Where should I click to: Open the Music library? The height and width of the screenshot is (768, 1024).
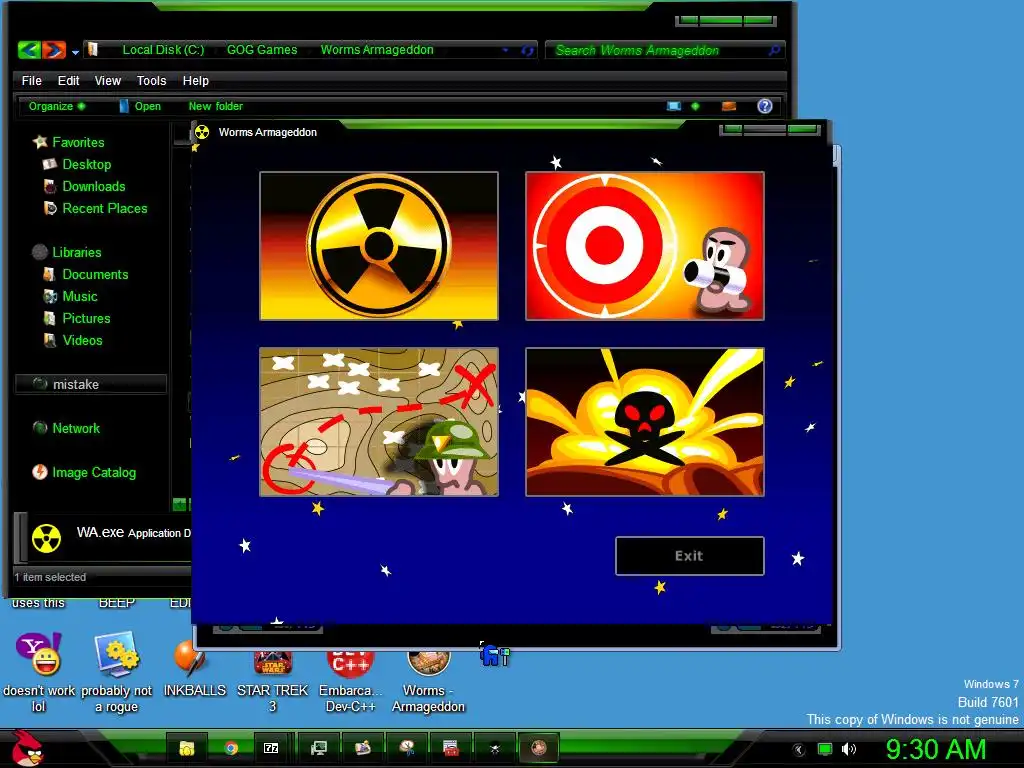(70, 296)
